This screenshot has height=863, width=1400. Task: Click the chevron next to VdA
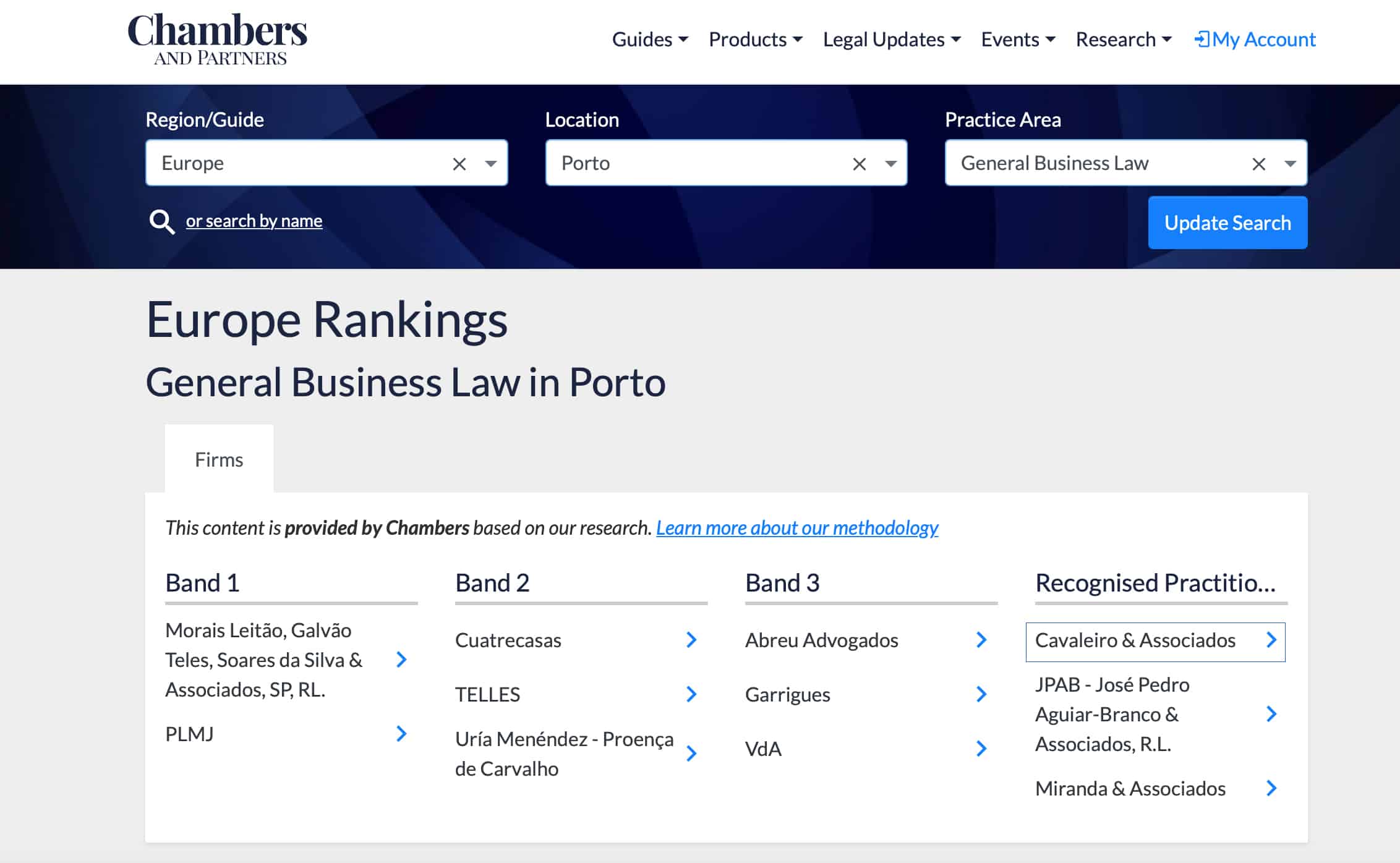click(981, 749)
